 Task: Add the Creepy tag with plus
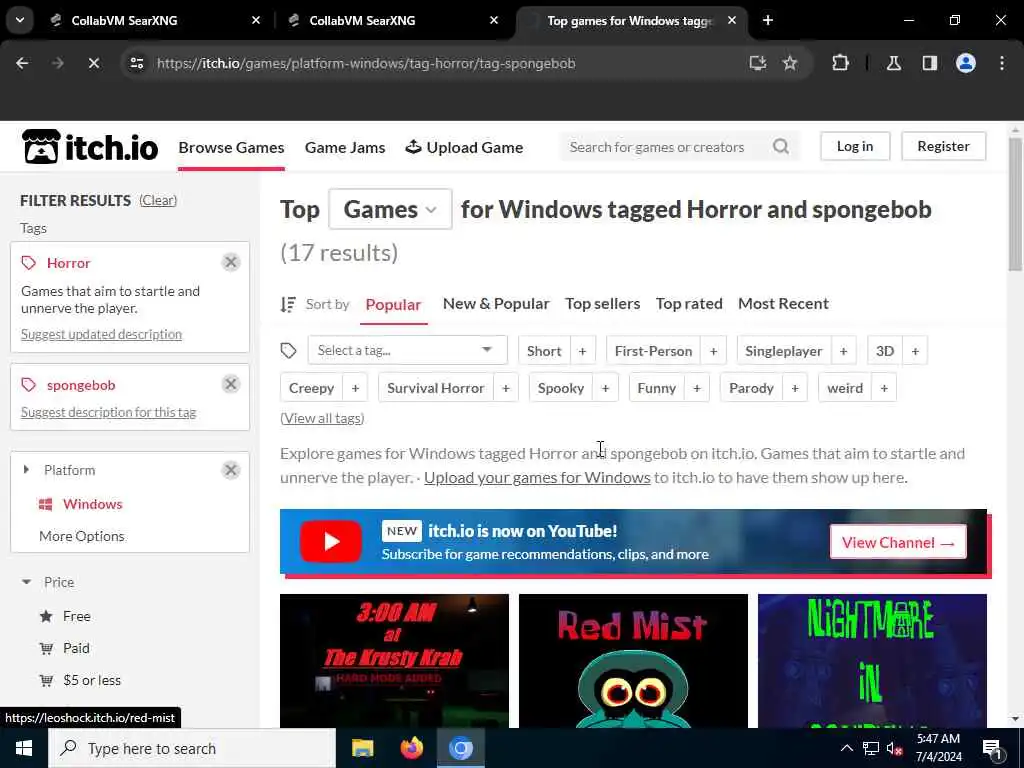355,388
